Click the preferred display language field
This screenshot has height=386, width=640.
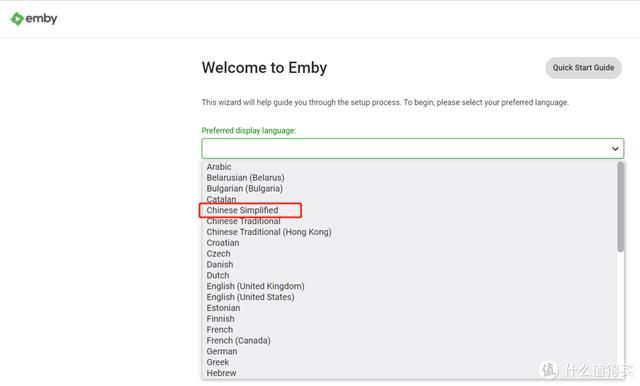[413, 149]
